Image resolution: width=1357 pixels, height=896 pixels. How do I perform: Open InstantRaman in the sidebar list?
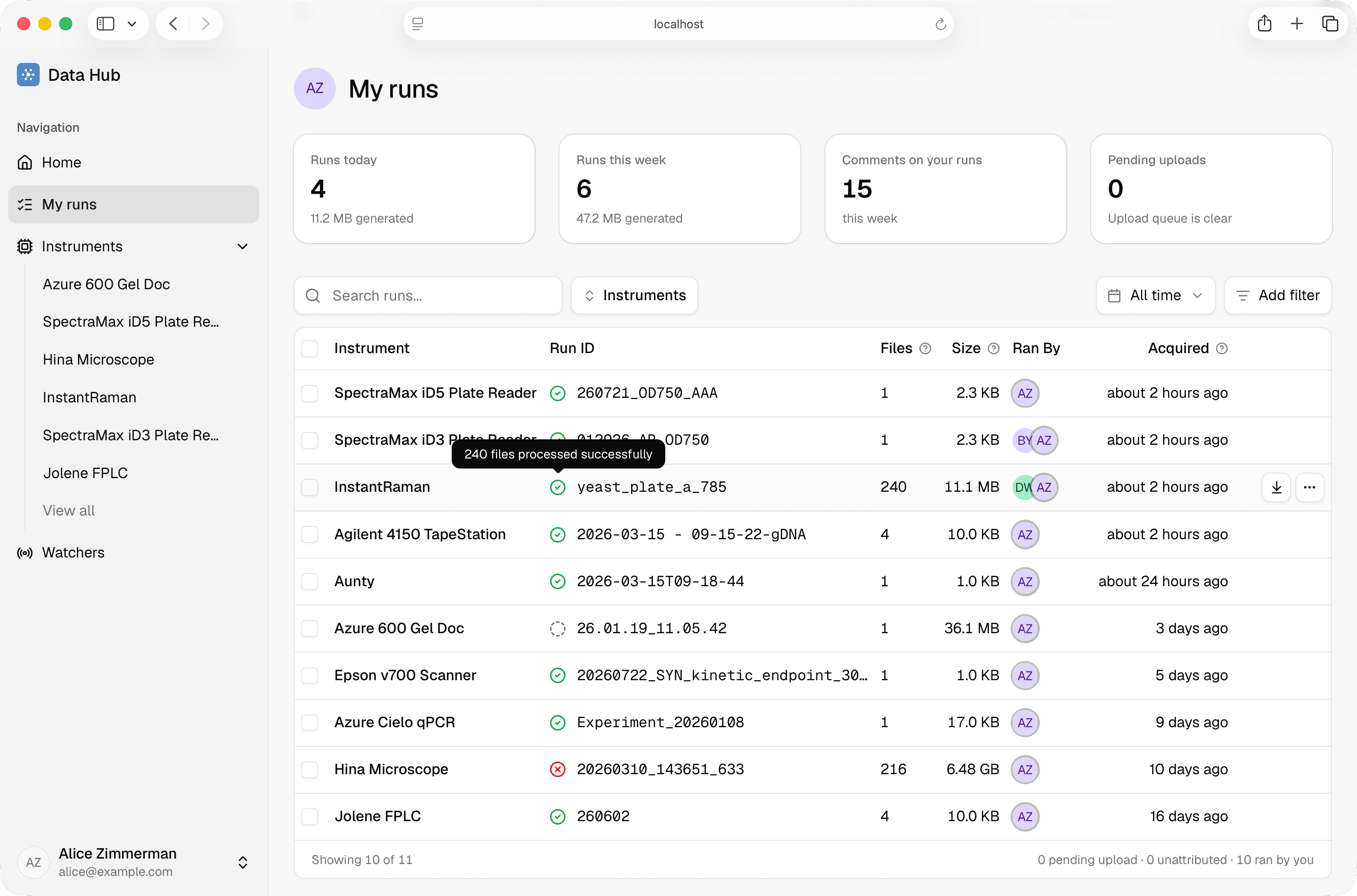coord(89,397)
